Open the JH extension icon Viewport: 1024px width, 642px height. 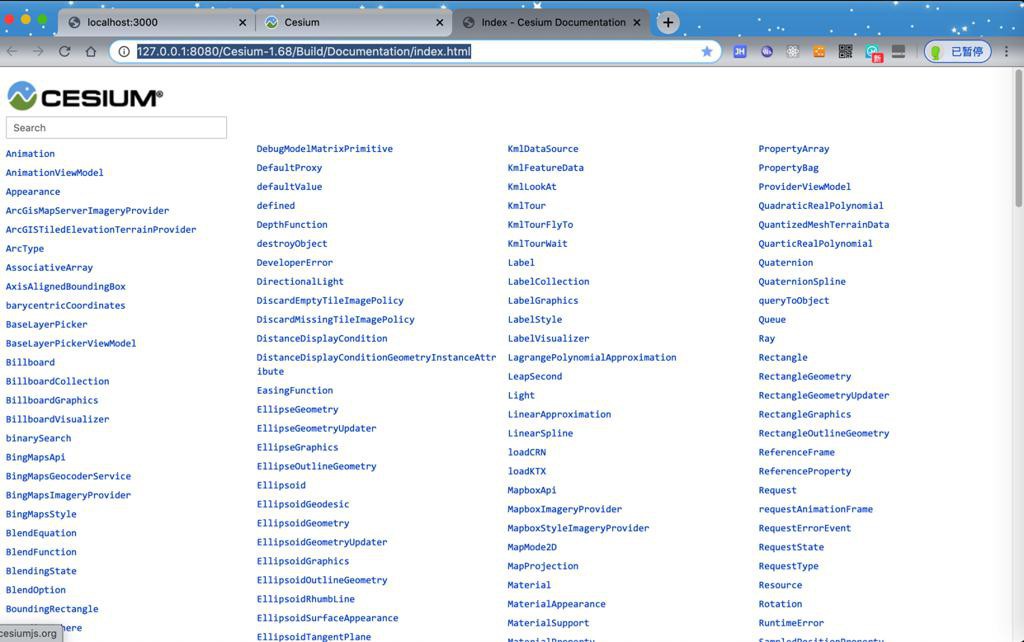click(x=740, y=52)
